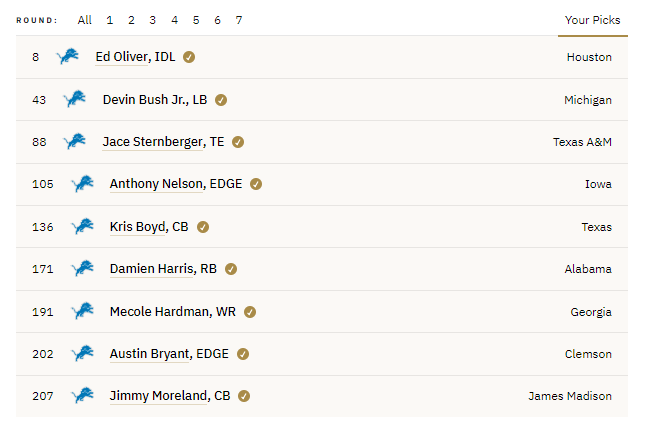Click the Lions logo beside pick 8
Screen dimensions: 645x425
pyautogui.click(x=67, y=56)
